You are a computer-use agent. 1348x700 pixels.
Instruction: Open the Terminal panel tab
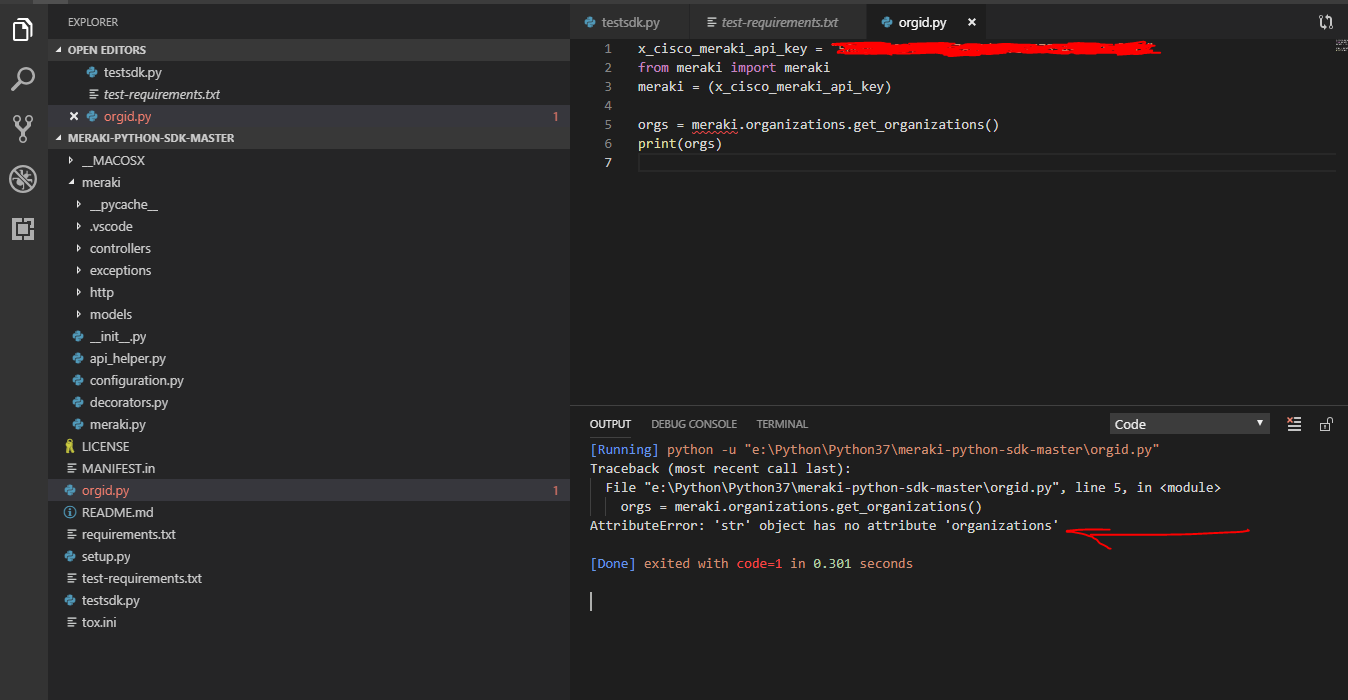pos(781,424)
